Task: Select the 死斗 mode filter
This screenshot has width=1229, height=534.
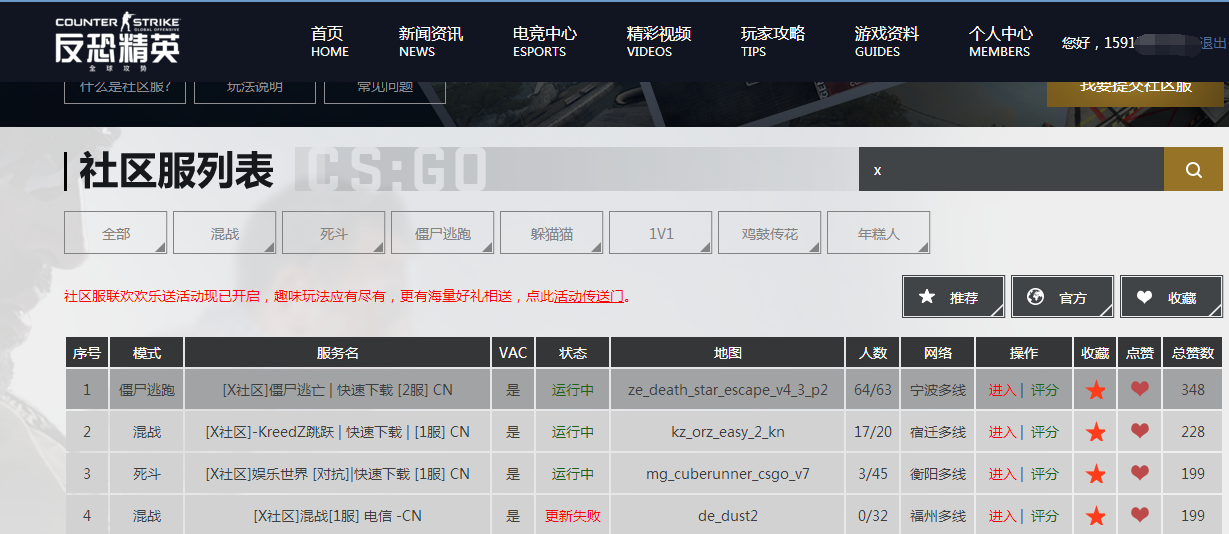Action: 333,233
